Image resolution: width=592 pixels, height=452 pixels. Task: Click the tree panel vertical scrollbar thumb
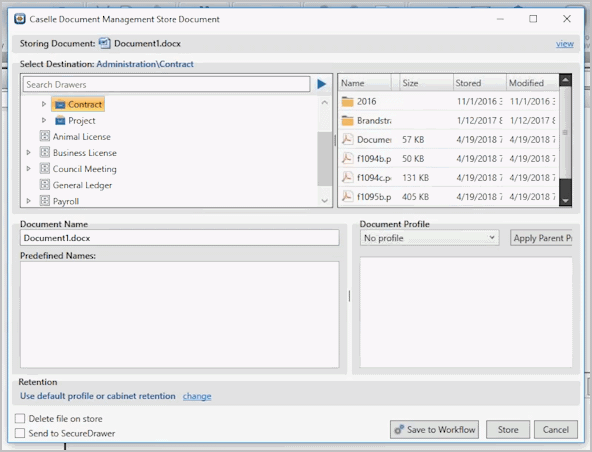pyautogui.click(x=325, y=159)
